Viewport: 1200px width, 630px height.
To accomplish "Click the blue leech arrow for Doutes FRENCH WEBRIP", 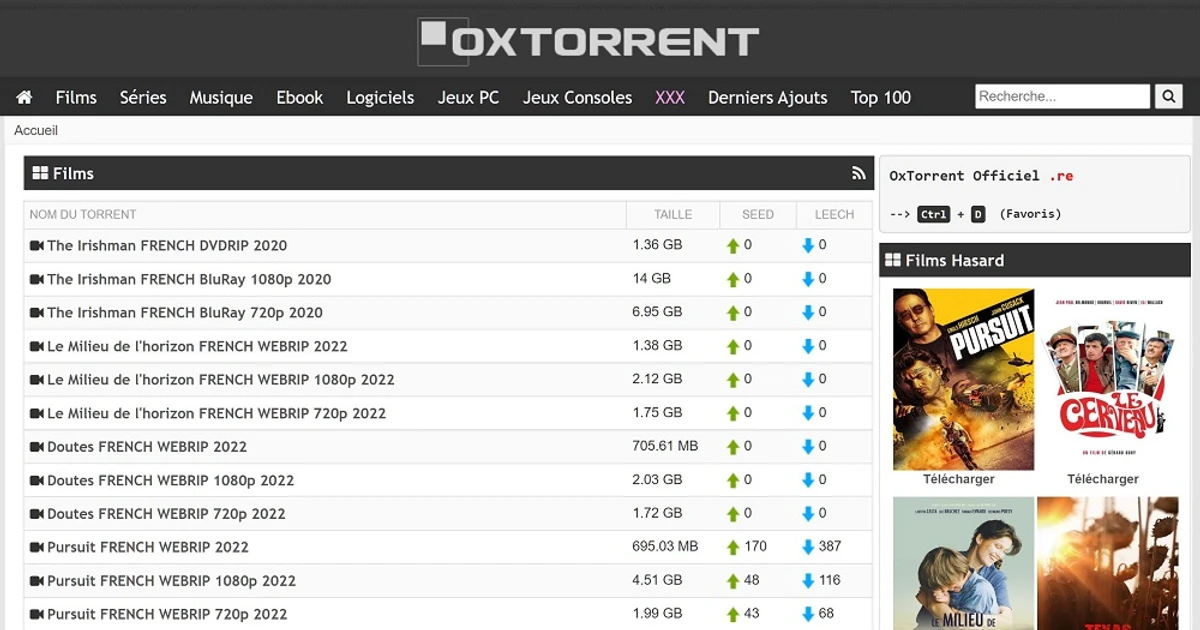I will [x=806, y=446].
